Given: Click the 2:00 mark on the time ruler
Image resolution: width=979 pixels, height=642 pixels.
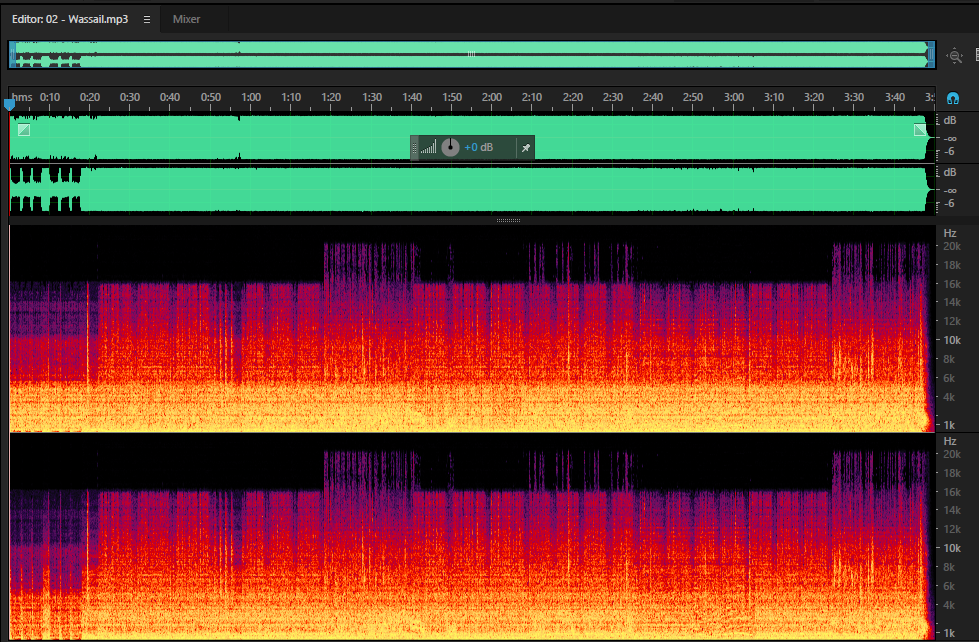Looking at the screenshot, I should (492, 97).
